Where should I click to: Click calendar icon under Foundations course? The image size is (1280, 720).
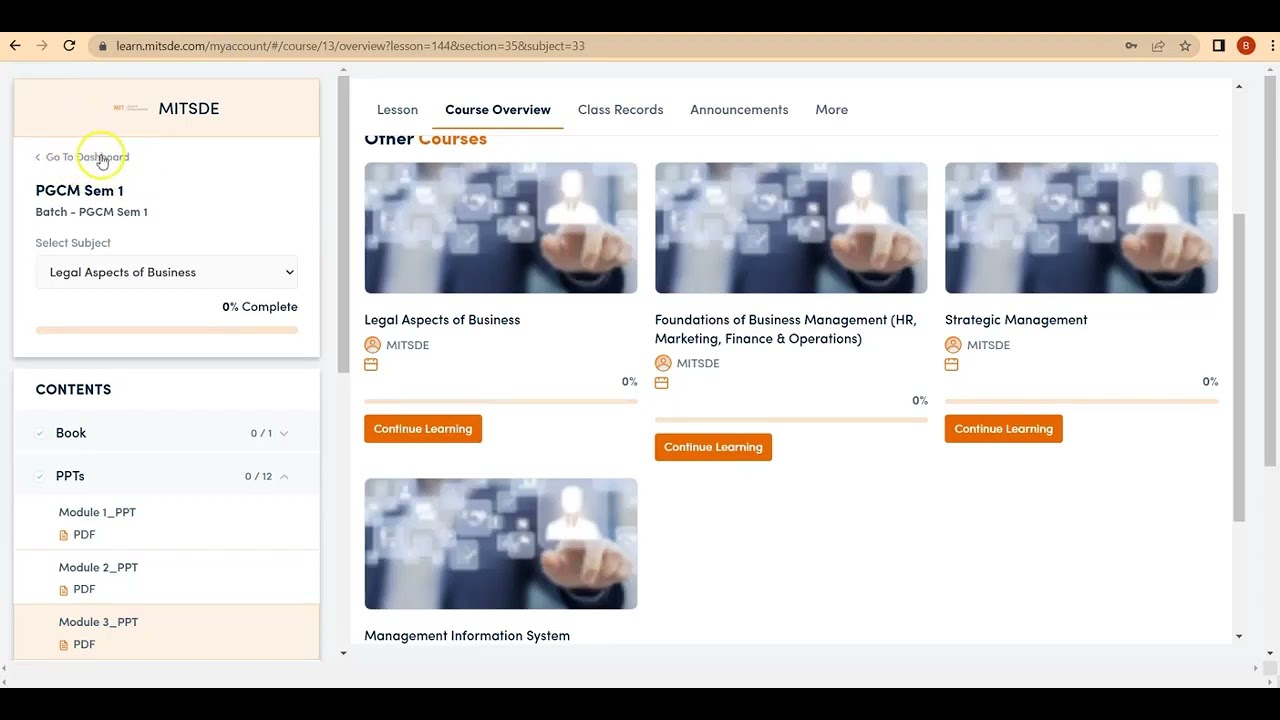click(661, 383)
